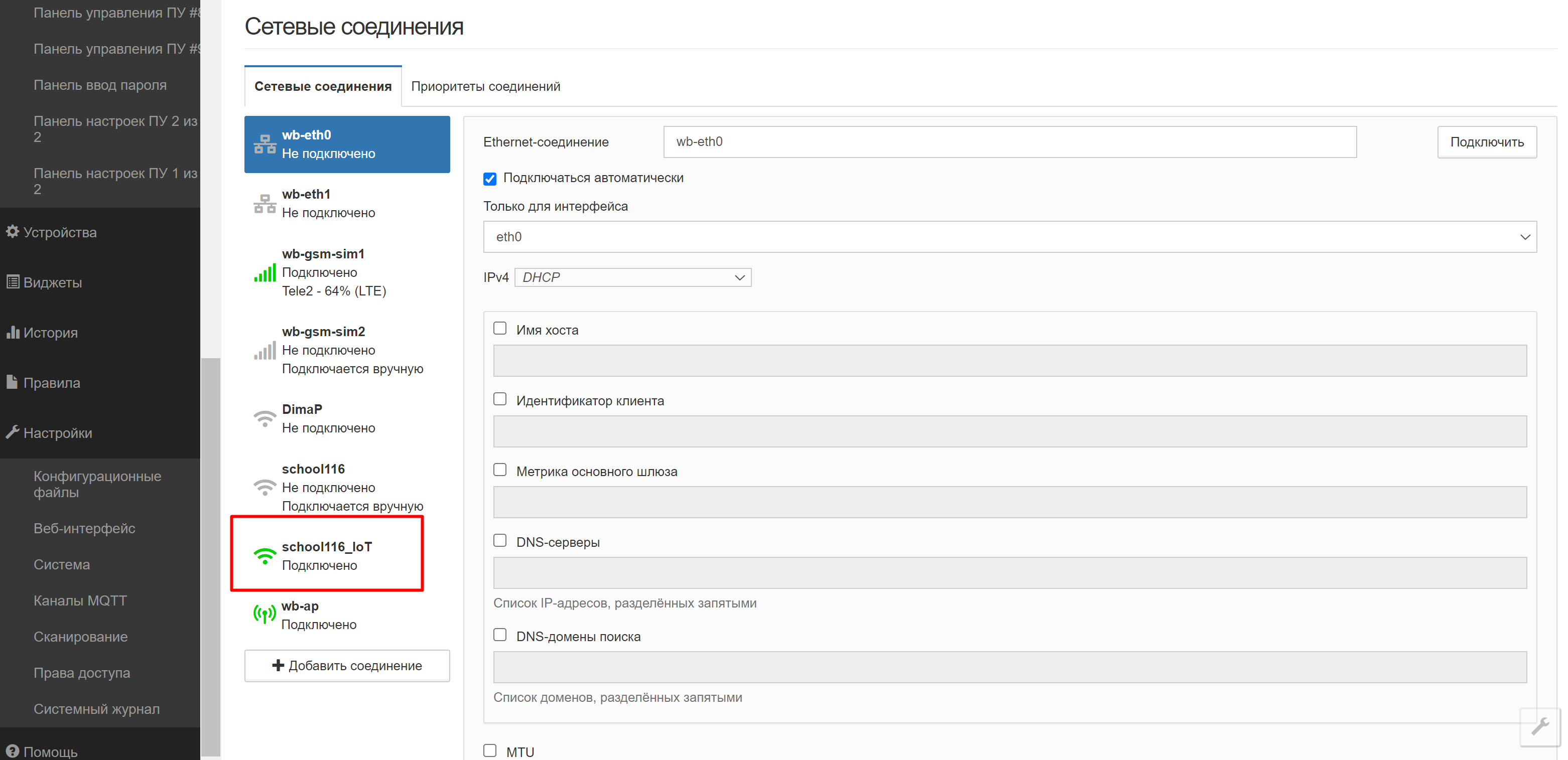This screenshot has height=760, width=1568.
Task: Open the eth0 interface dropdown
Action: pos(1009,237)
